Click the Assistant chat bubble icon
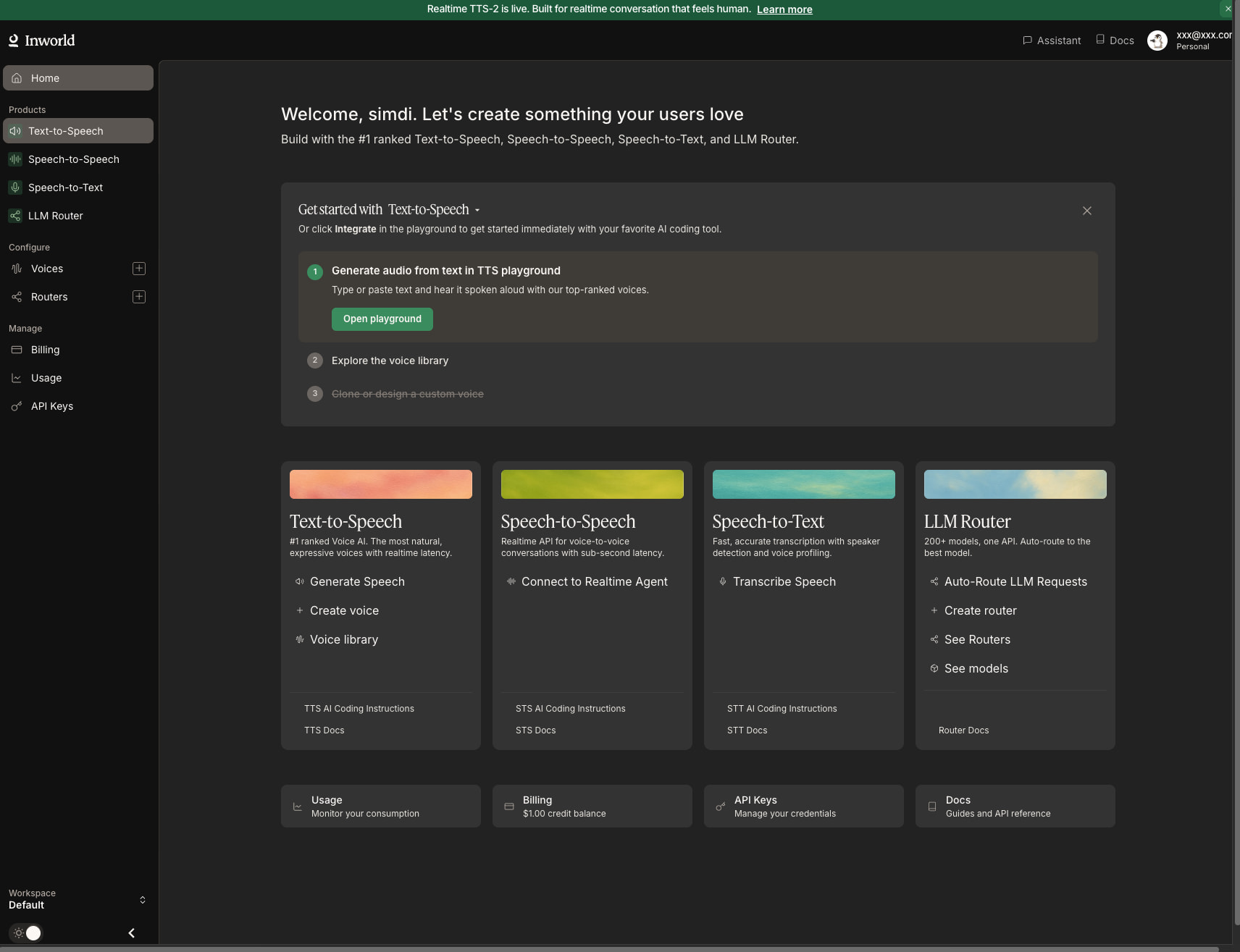 click(x=1027, y=41)
